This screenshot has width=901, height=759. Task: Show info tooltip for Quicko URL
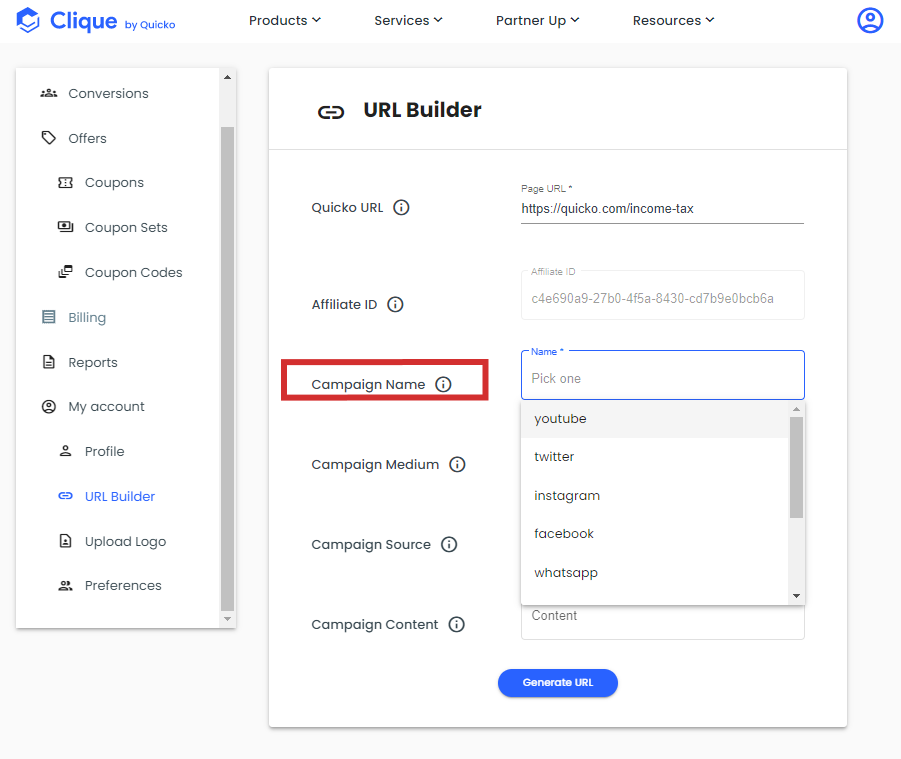tap(401, 207)
